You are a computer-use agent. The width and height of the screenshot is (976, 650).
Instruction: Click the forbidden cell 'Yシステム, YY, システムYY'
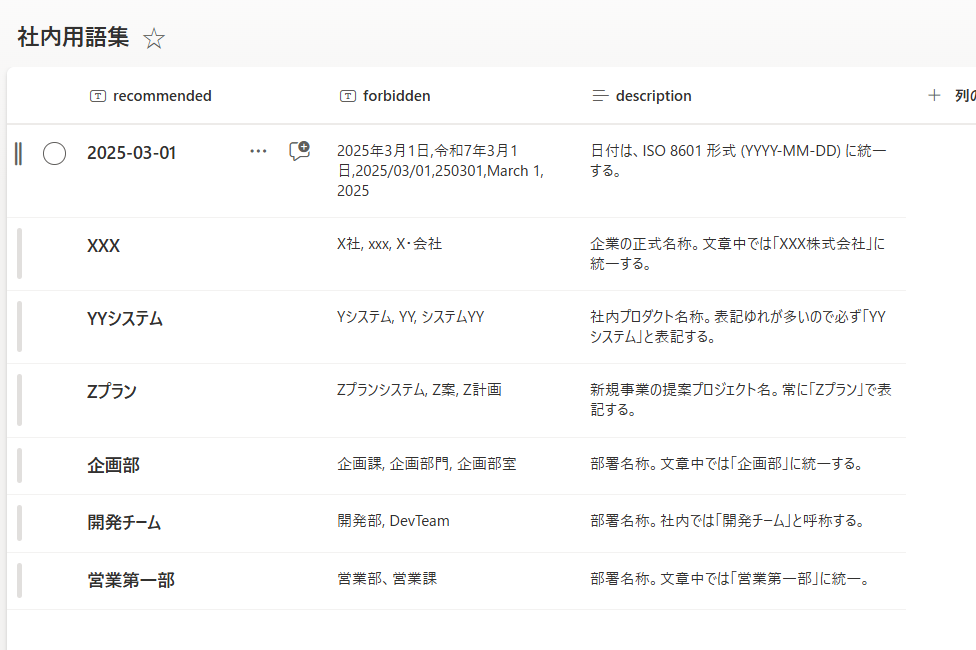410,317
